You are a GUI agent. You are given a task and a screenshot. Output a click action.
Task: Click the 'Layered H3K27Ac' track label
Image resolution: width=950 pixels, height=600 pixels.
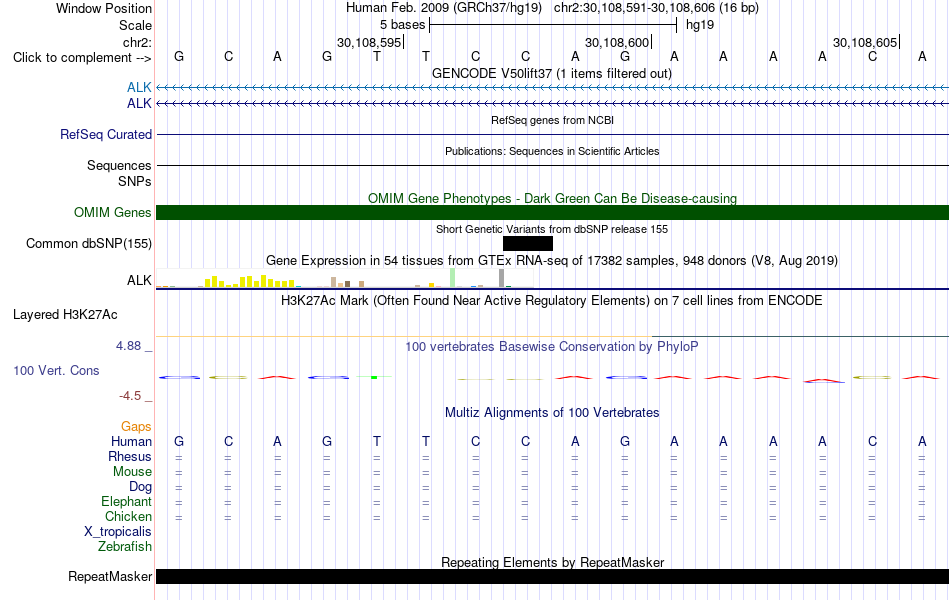[65, 315]
